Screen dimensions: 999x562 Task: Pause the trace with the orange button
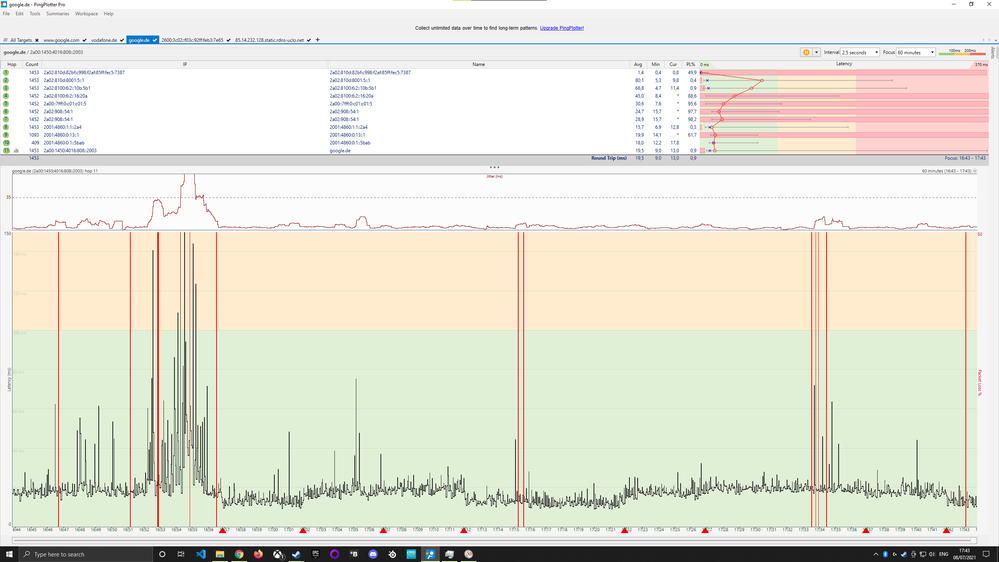[804, 52]
